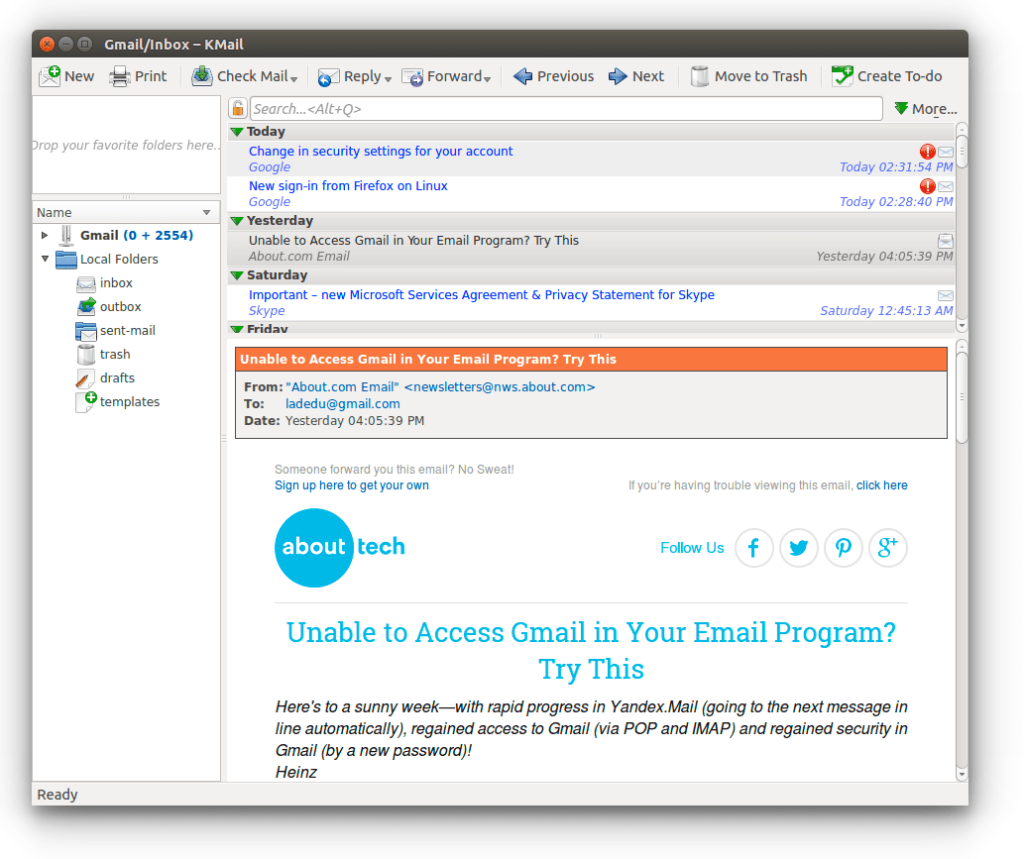This screenshot has height=859, width=1024.
Task: Click the search lock icon
Action: [x=238, y=108]
